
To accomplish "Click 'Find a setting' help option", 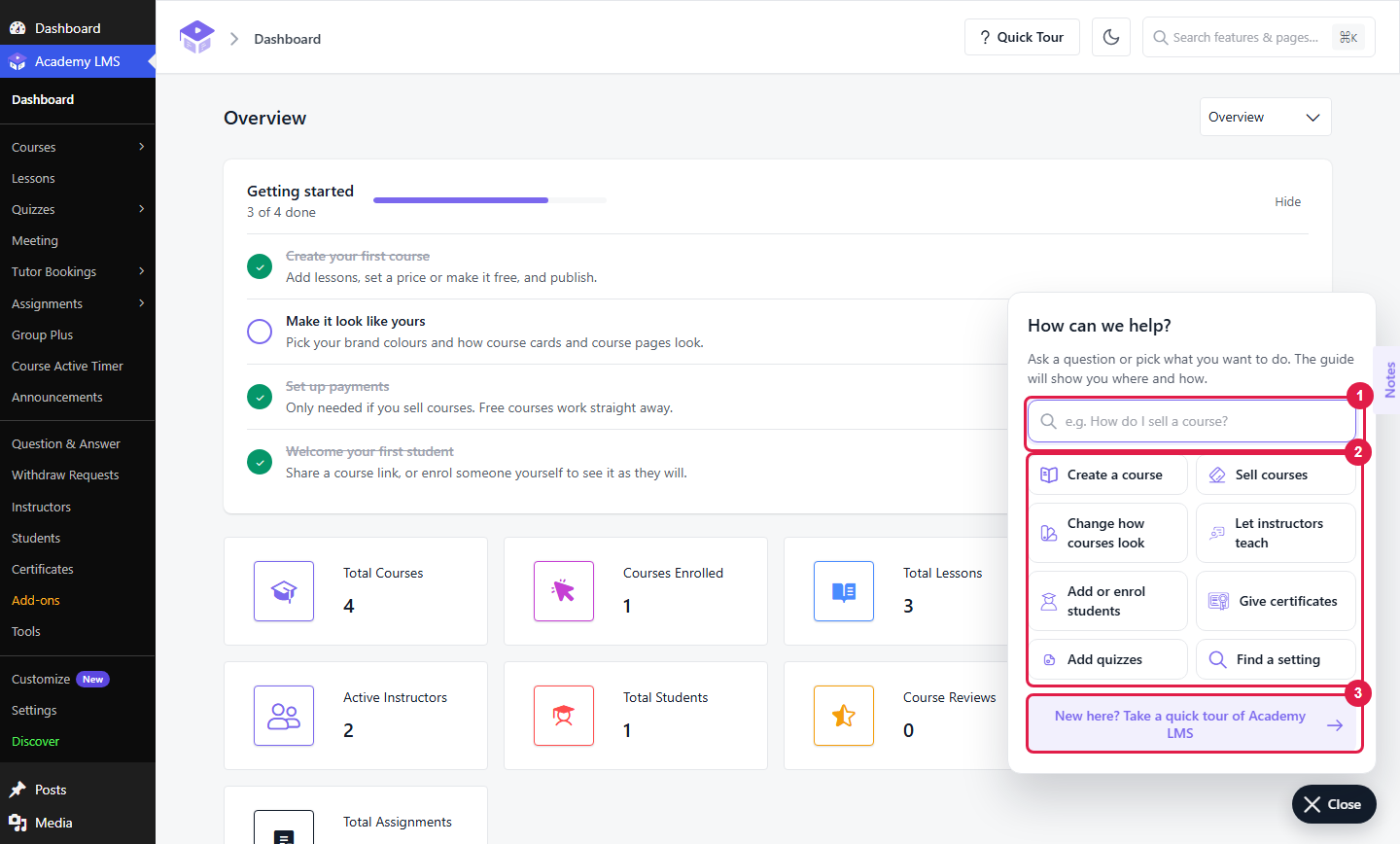I will point(1276,659).
